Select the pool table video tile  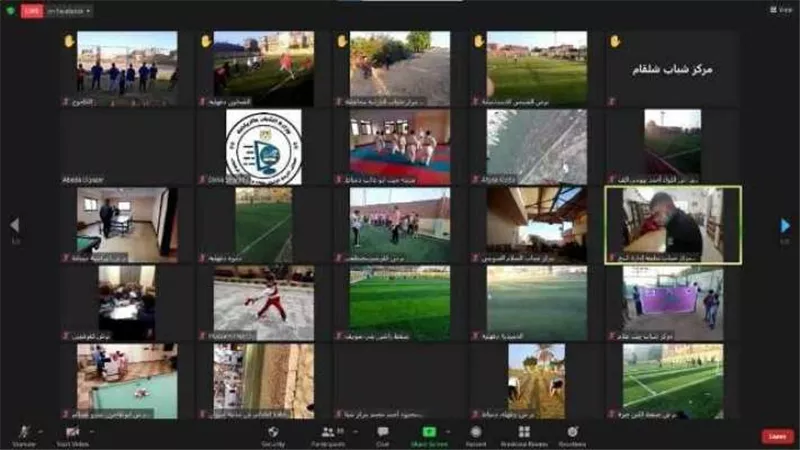coord(128,381)
